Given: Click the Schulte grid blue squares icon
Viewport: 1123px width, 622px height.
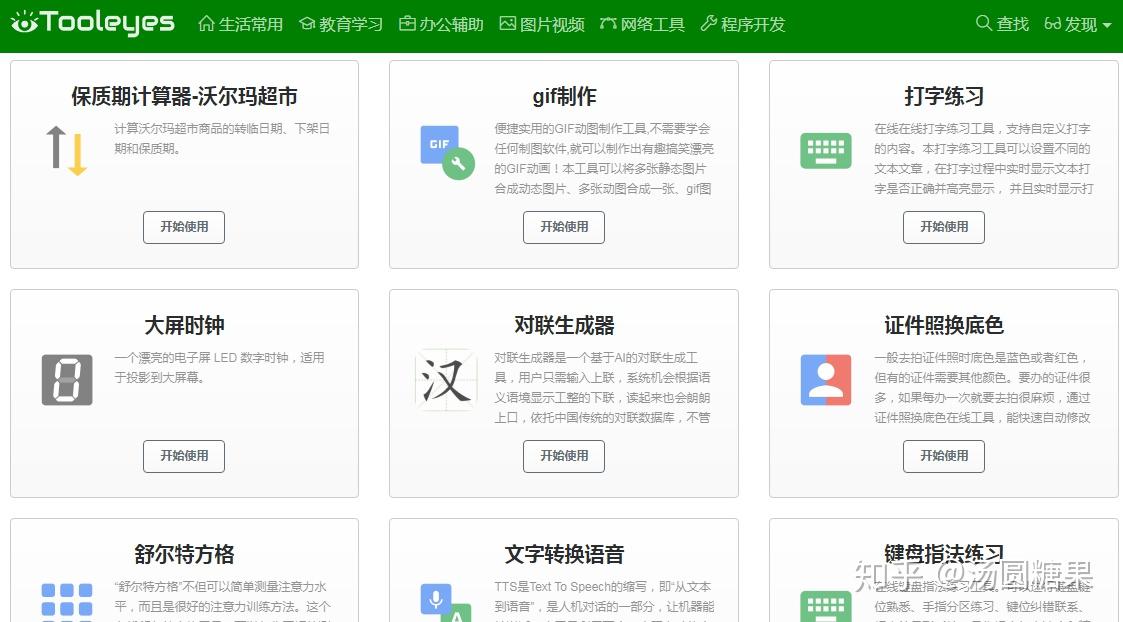Looking at the screenshot, I should coord(67,601).
